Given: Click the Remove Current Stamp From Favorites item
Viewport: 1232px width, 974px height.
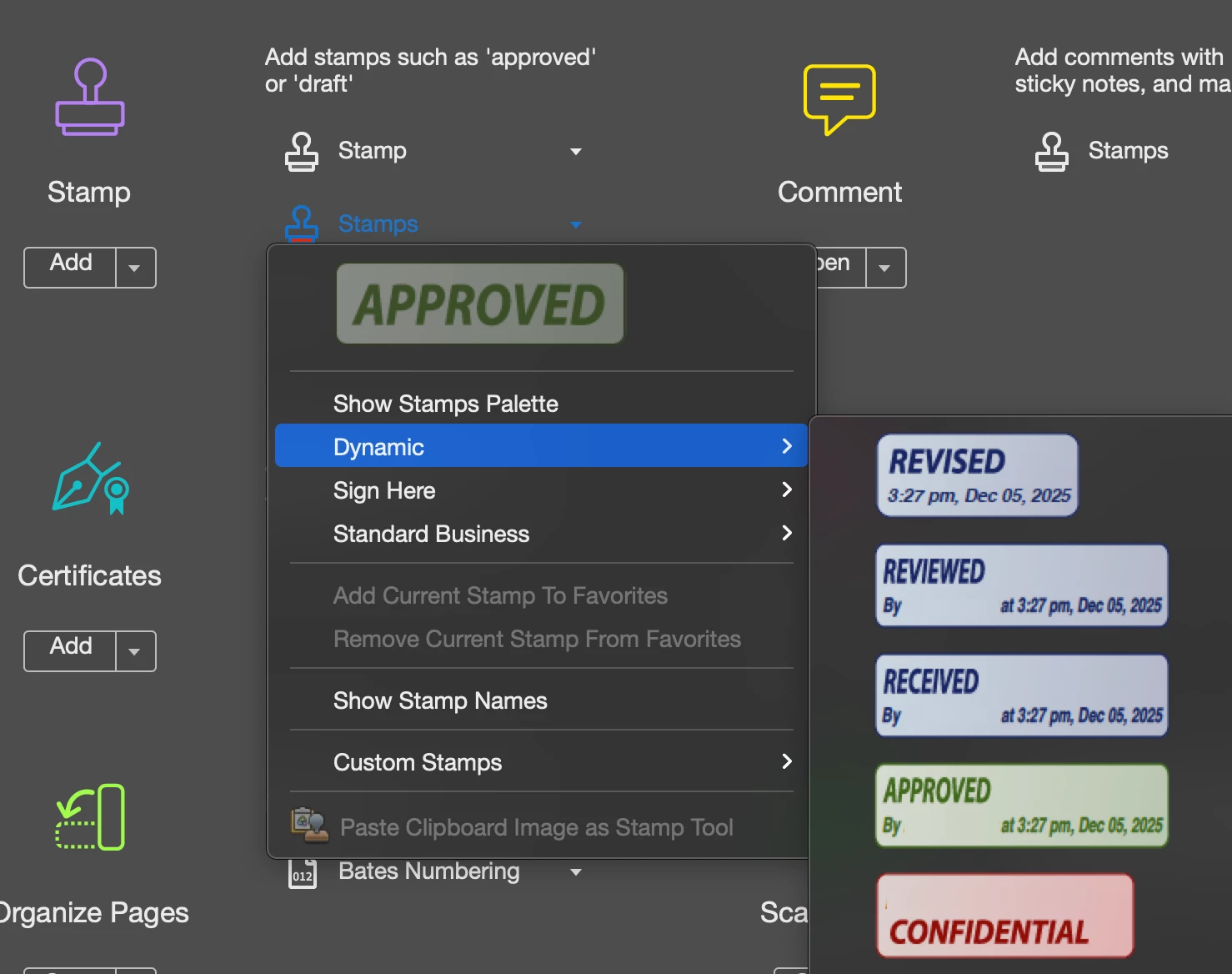Looking at the screenshot, I should coord(541,639).
